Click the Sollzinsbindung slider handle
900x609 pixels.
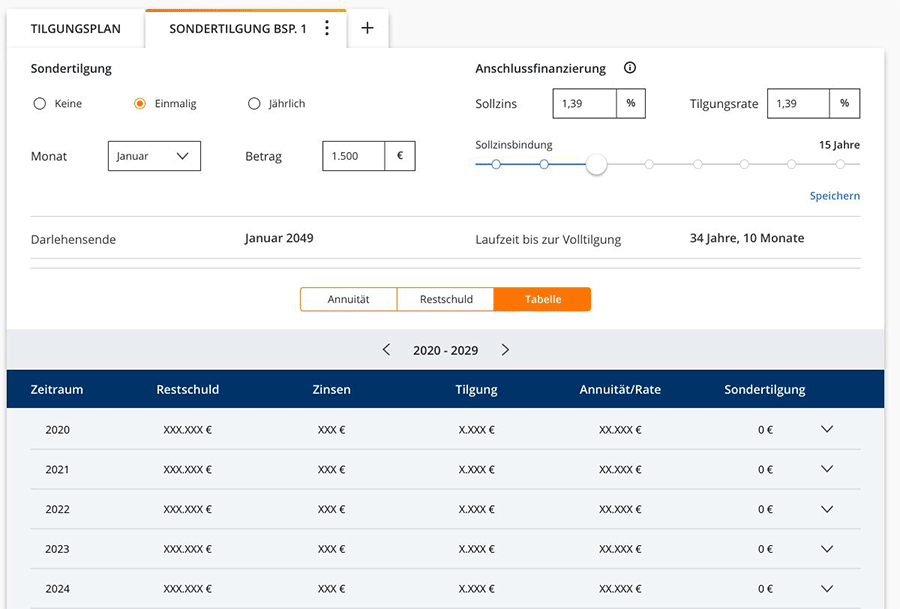(x=596, y=164)
